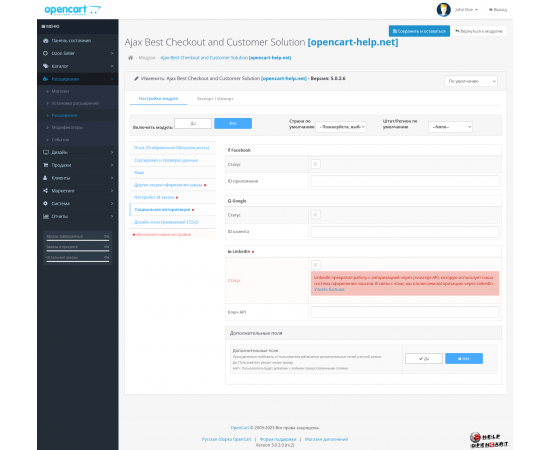Click the home icon in breadcrumb
Viewport: 550px width, 450px height.
(x=130, y=58)
